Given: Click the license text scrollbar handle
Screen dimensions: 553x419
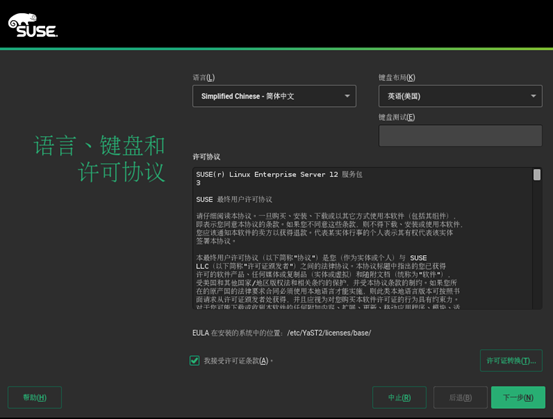Looking at the screenshot, I should click(537, 175).
